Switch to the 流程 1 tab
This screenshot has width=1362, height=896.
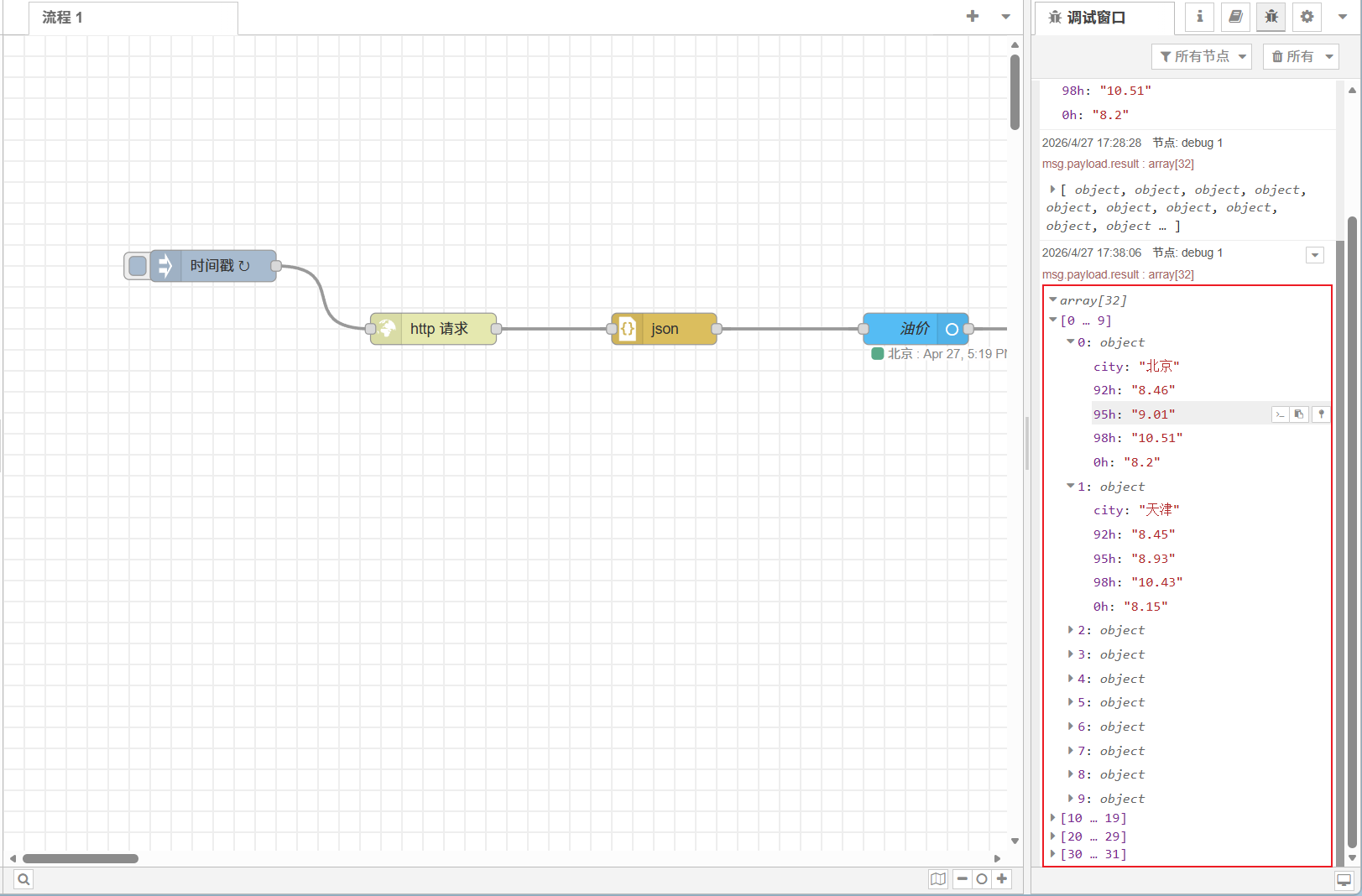pyautogui.click(x=63, y=18)
